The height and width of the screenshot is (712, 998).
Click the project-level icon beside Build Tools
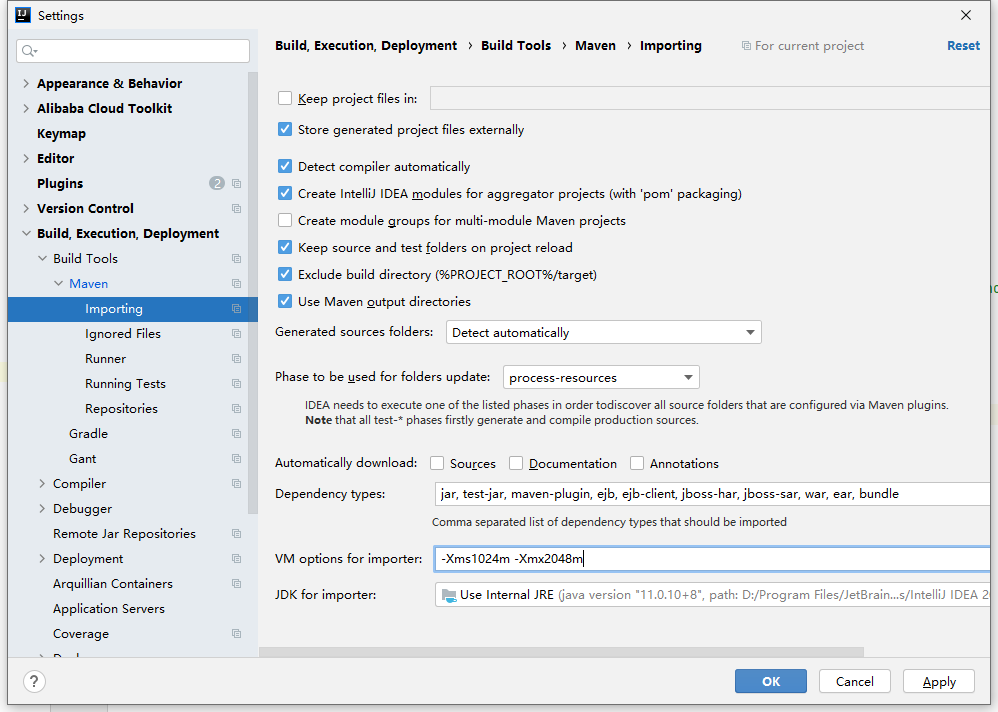pos(237,259)
